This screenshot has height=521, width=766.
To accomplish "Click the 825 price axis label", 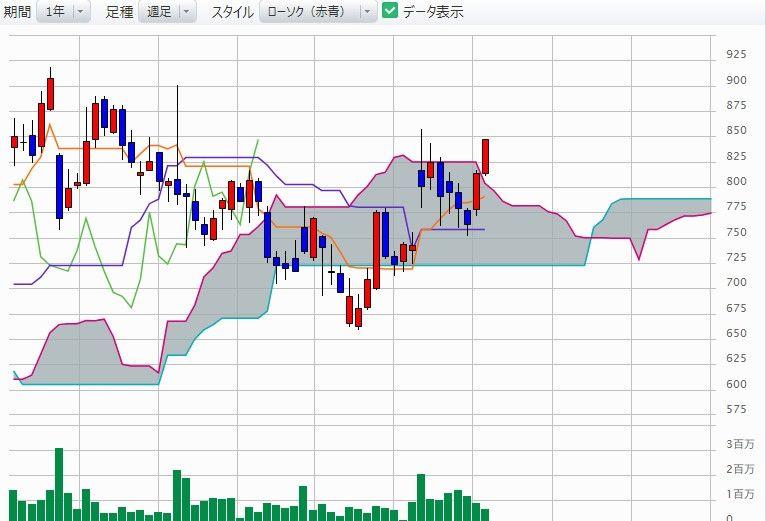I will pyautogui.click(x=736, y=156).
